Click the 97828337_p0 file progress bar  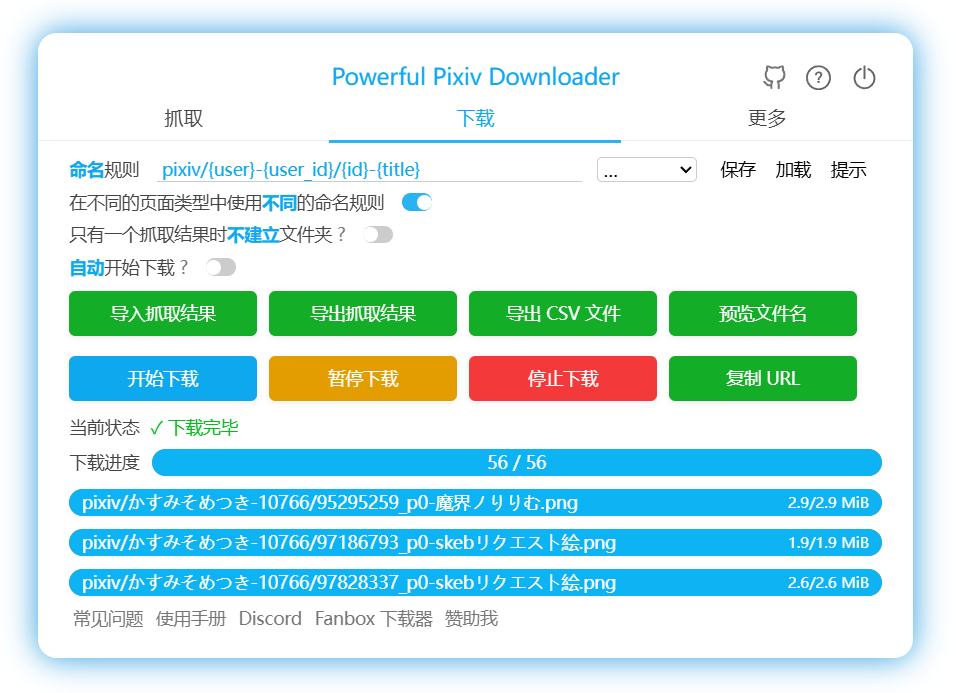(x=476, y=583)
